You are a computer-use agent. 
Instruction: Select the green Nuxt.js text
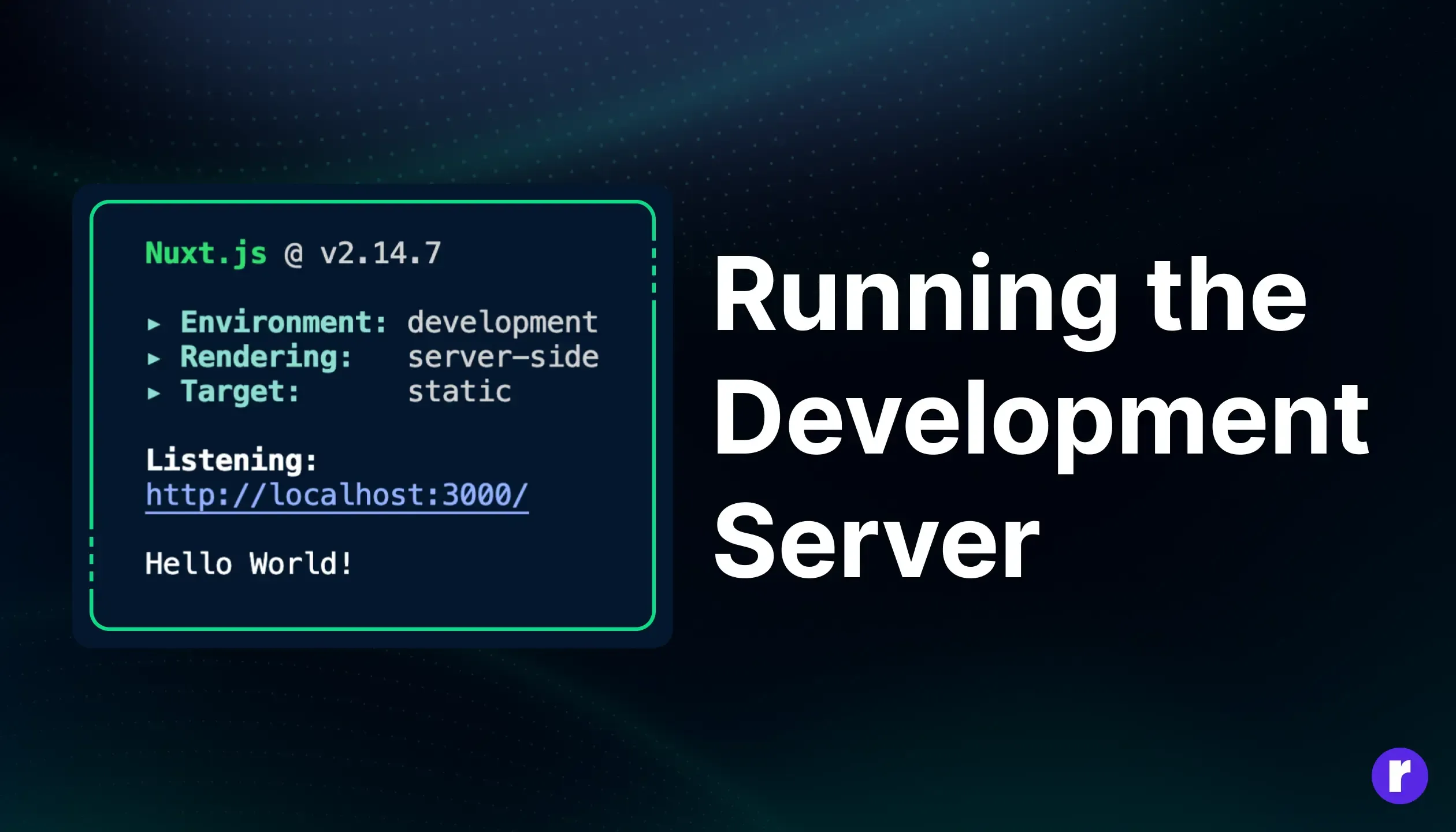tap(206, 255)
